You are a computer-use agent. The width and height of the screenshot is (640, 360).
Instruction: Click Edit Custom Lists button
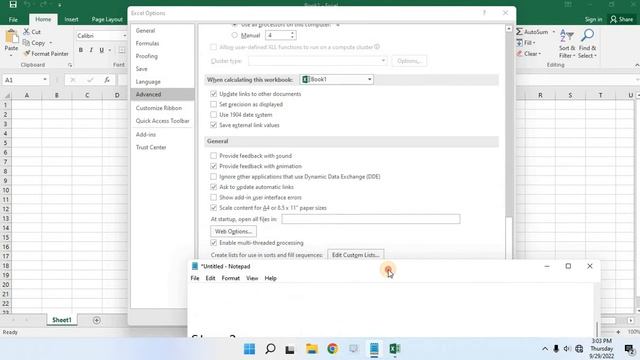tap(356, 255)
